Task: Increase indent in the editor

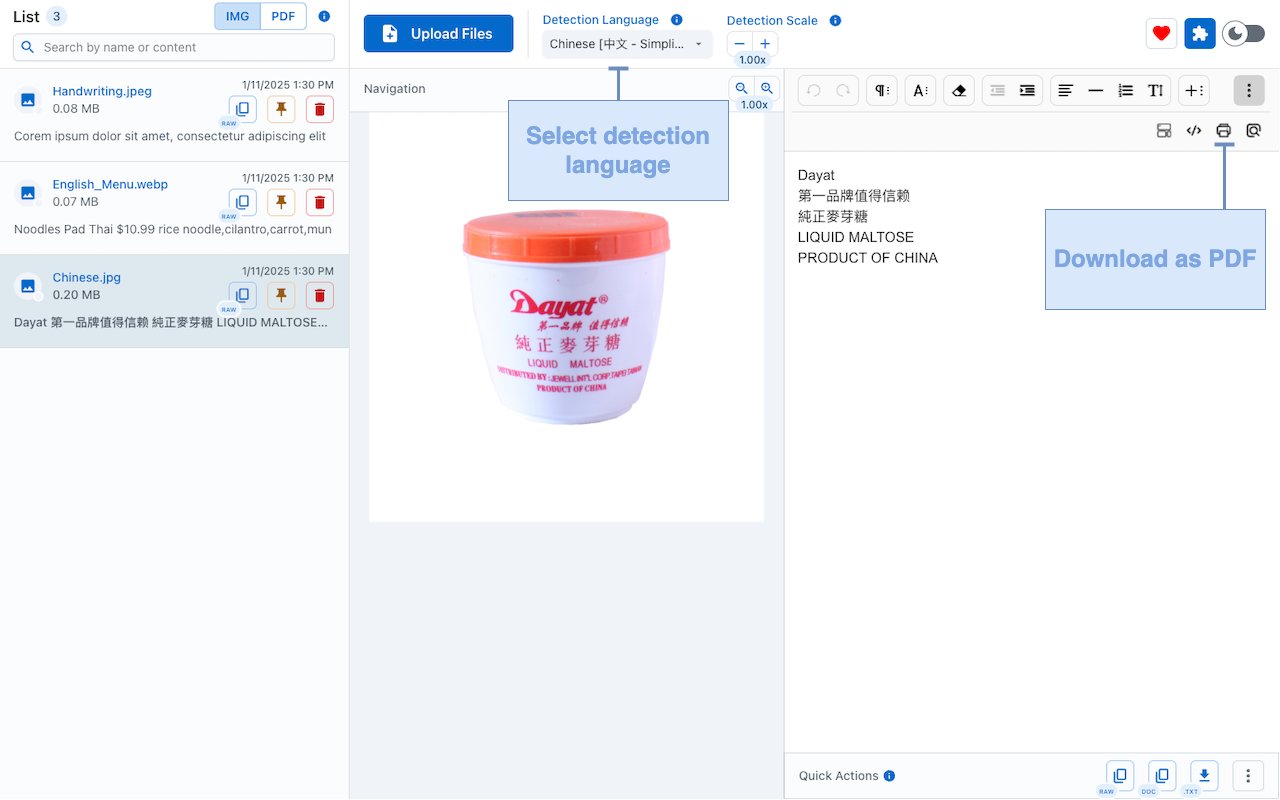Action: tap(1027, 90)
